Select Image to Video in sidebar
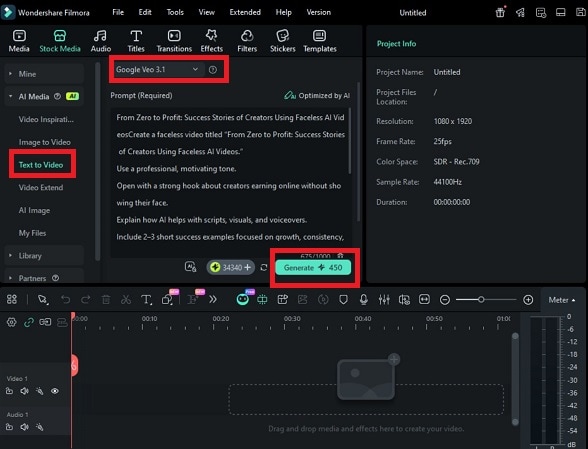 click(45, 142)
